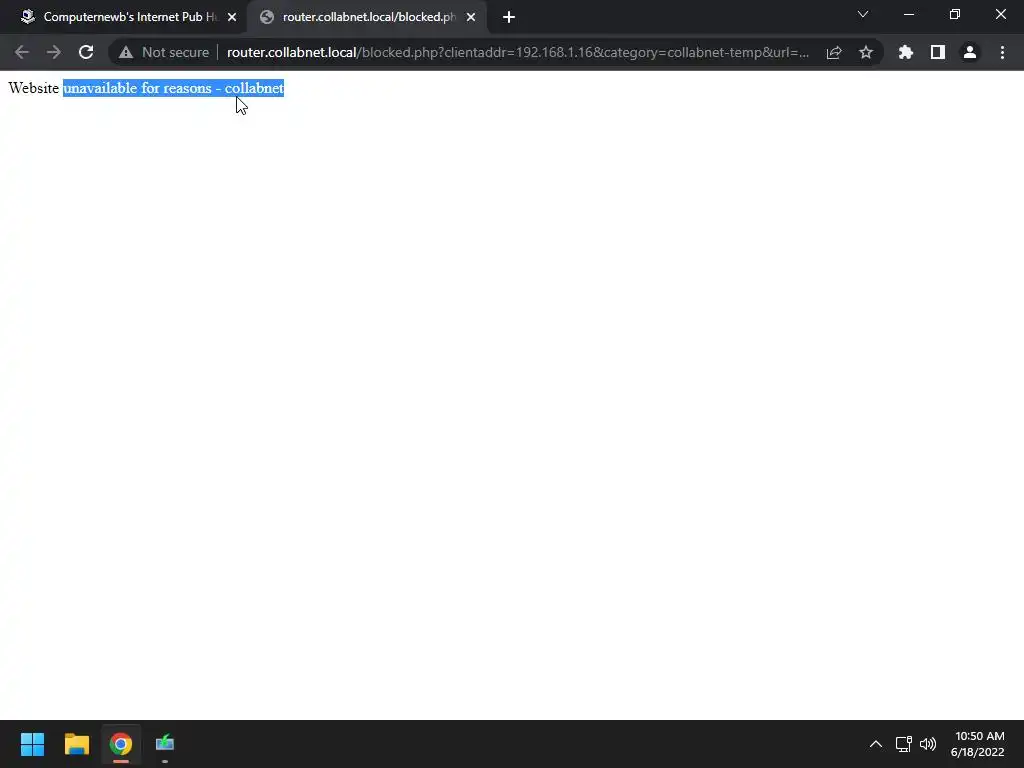
Task: Select the router.collabnet.local/blocked tab
Action: point(367,17)
